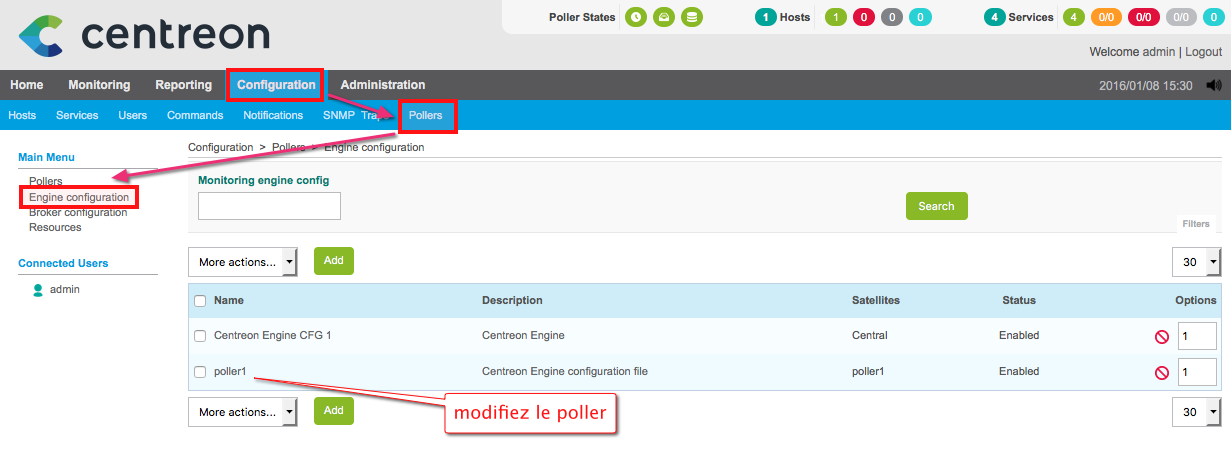The image size is (1231, 454).
Task: Toggle the sound speaker icon
Action: [x=1214, y=85]
